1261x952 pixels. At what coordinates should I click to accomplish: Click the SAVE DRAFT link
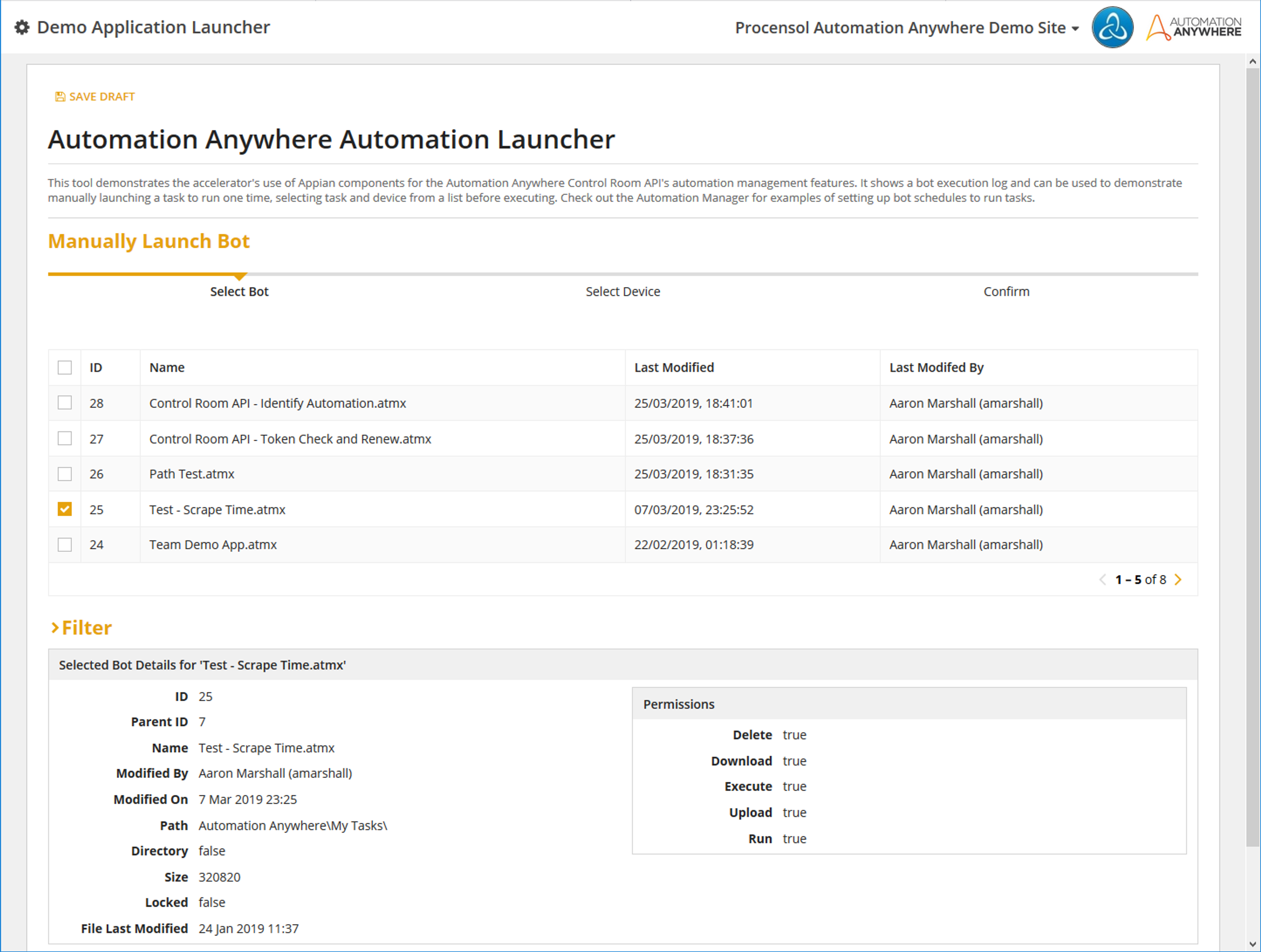(95, 97)
